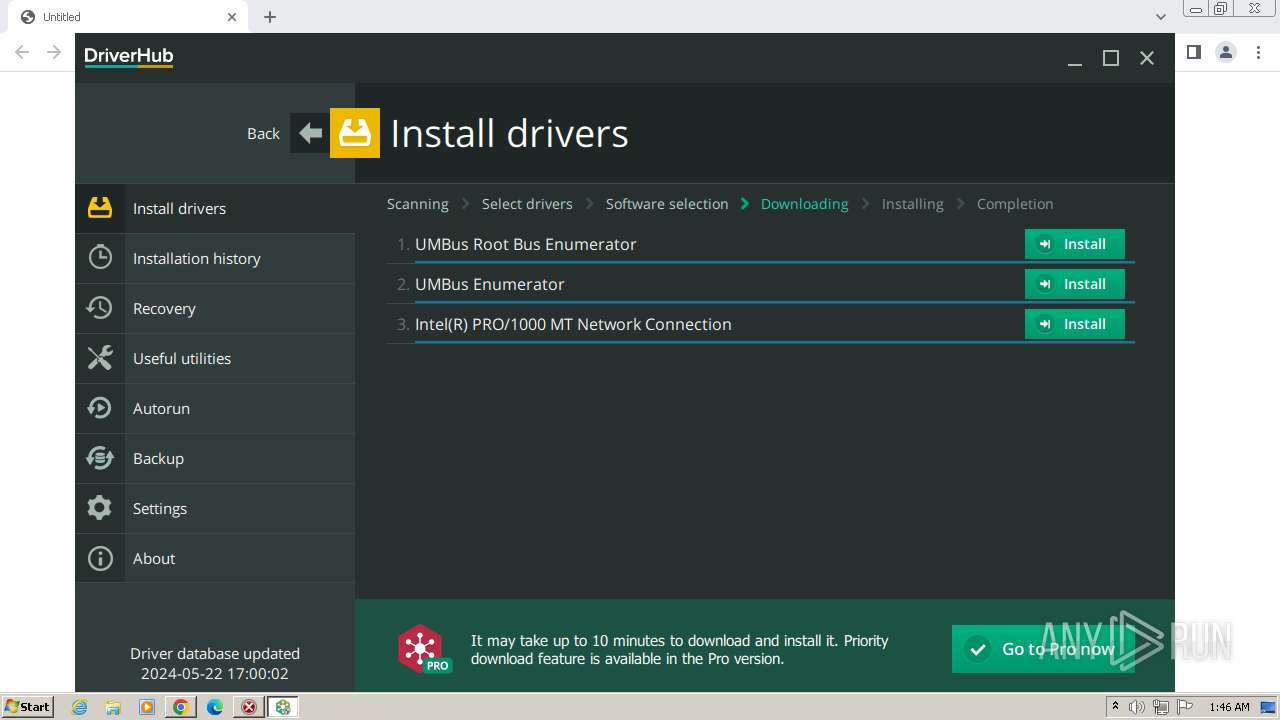Viewport: 1280px width, 720px height.
Task: Close the Untitled browser tab
Action: pos(232,17)
